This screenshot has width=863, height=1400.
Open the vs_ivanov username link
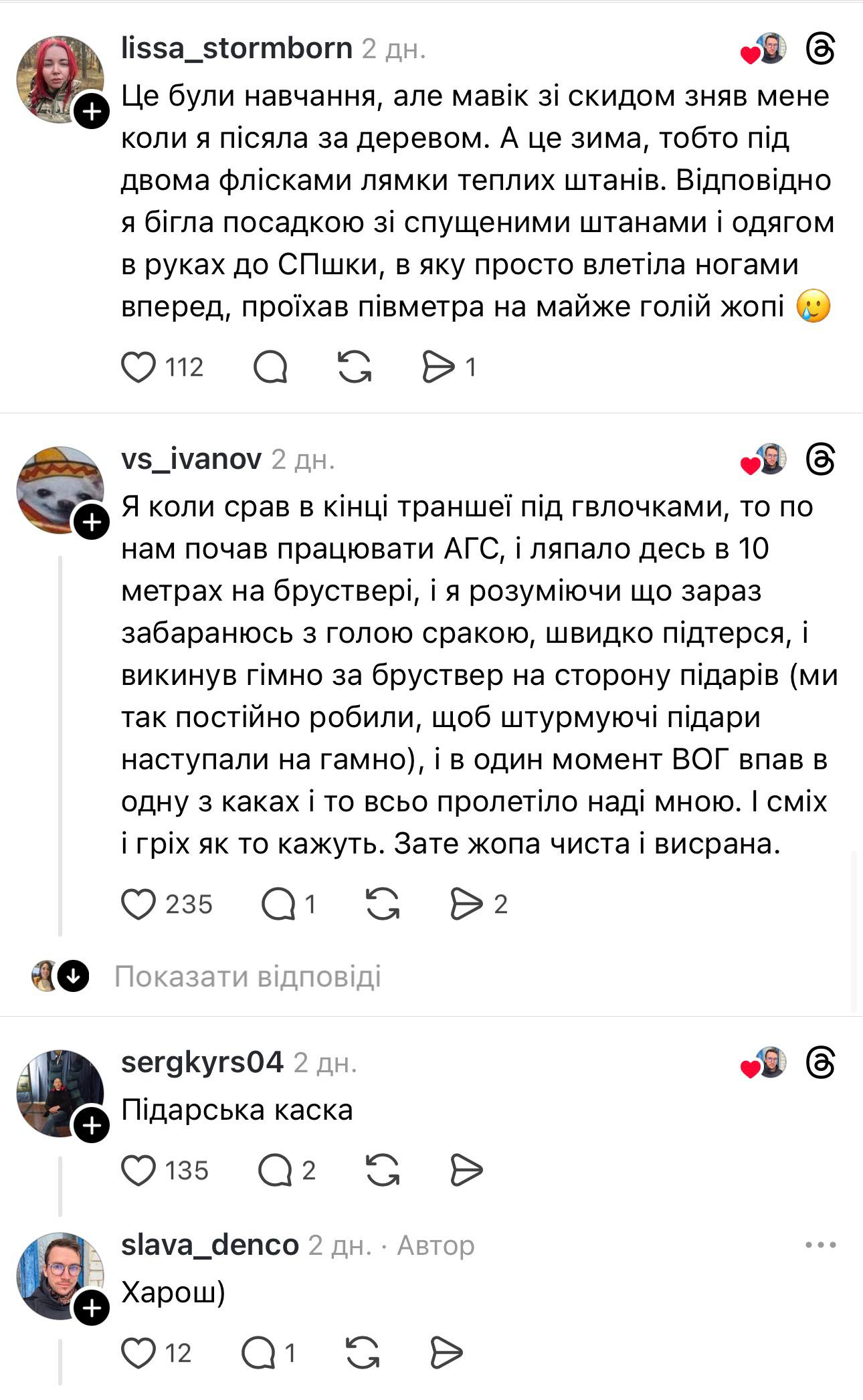[x=191, y=459]
